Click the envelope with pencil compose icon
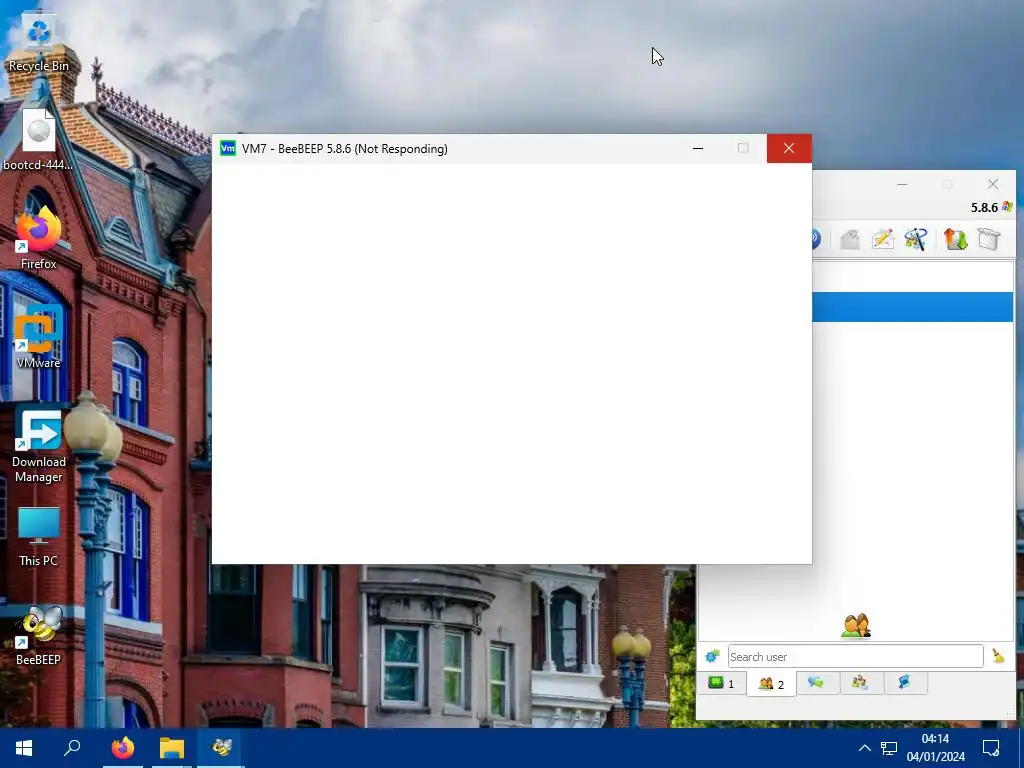 882,239
